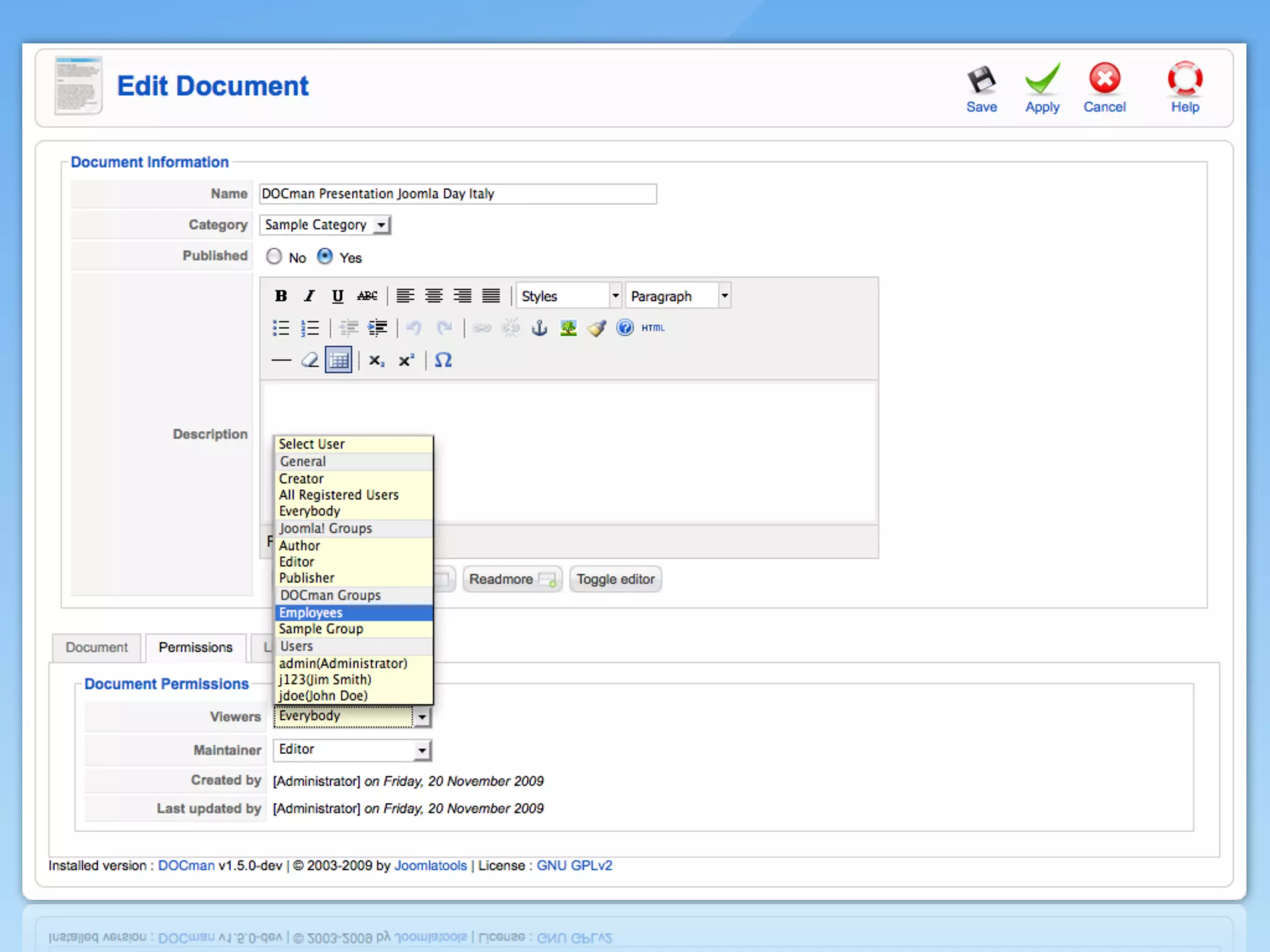Expand the Styles dropdown in the editor
Screen dimensions: 1270x952
click(569, 296)
